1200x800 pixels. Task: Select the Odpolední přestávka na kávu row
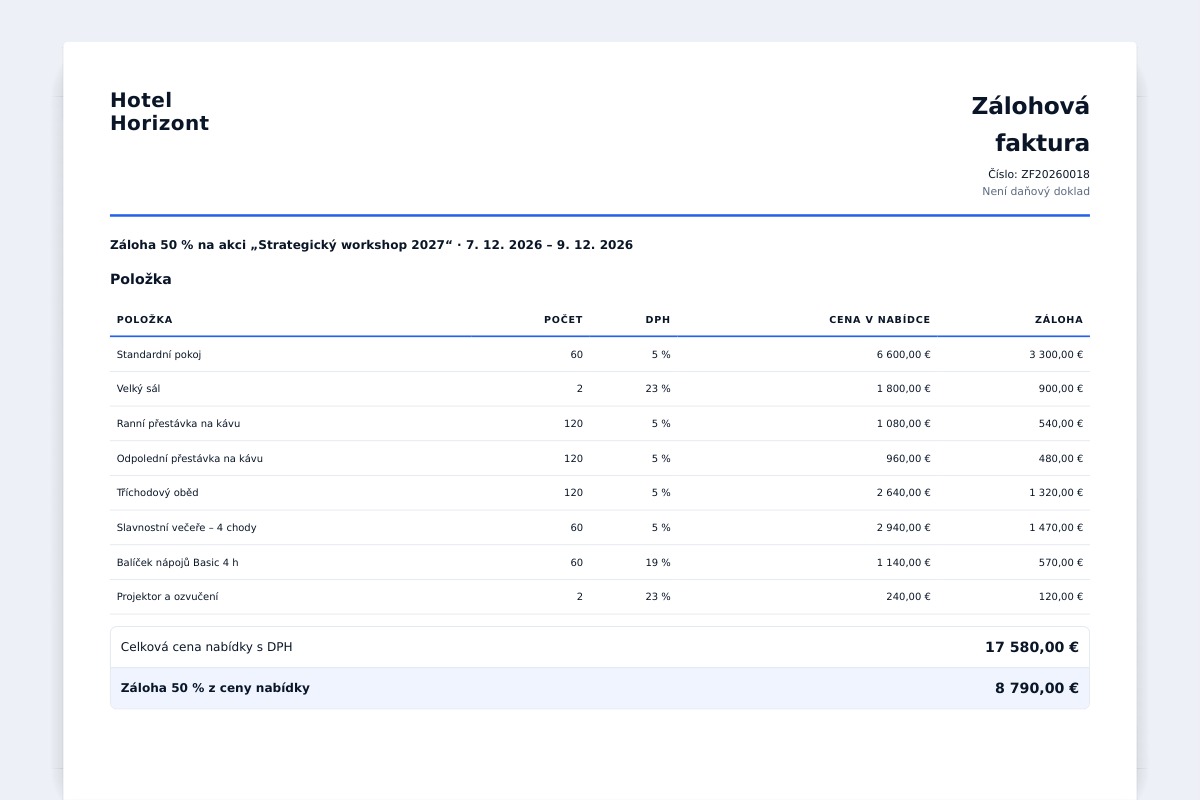(600, 458)
